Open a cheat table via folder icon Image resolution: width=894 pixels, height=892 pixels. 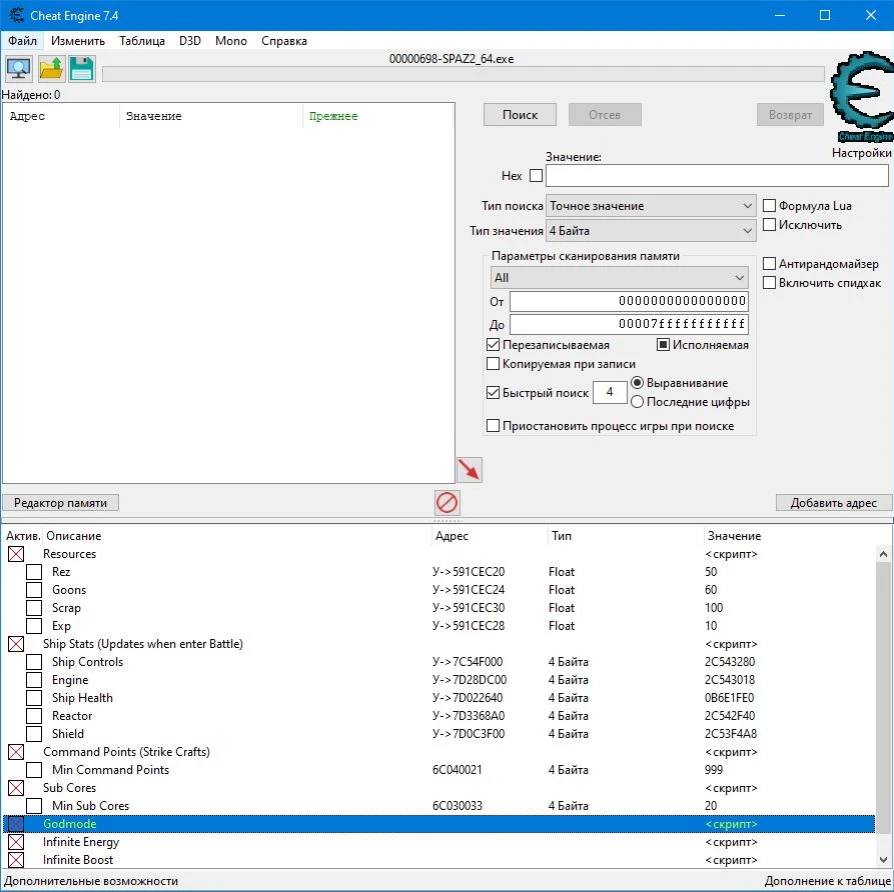pyautogui.click(x=51, y=68)
